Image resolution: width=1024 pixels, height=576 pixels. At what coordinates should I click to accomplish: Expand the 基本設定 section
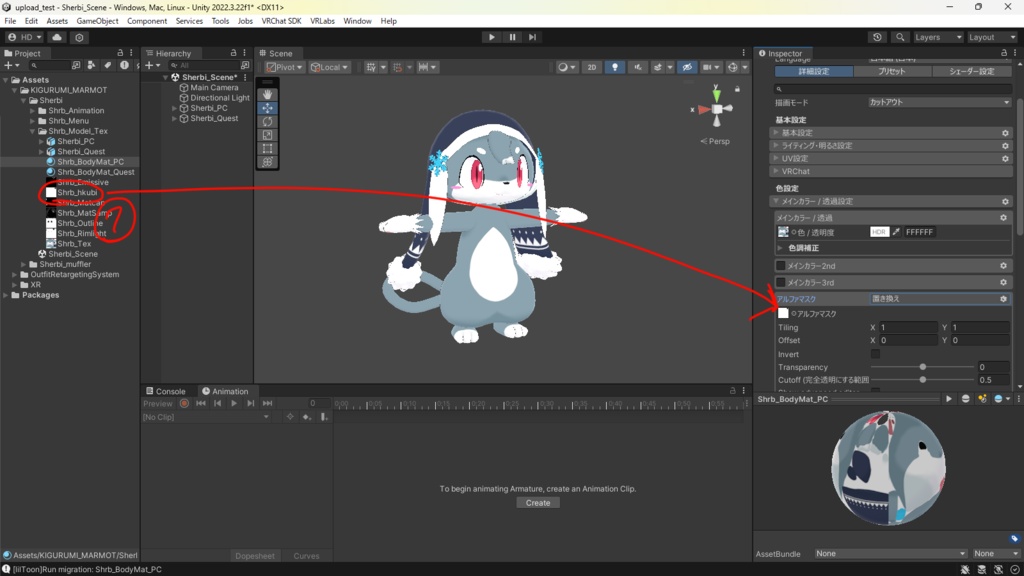[776, 133]
